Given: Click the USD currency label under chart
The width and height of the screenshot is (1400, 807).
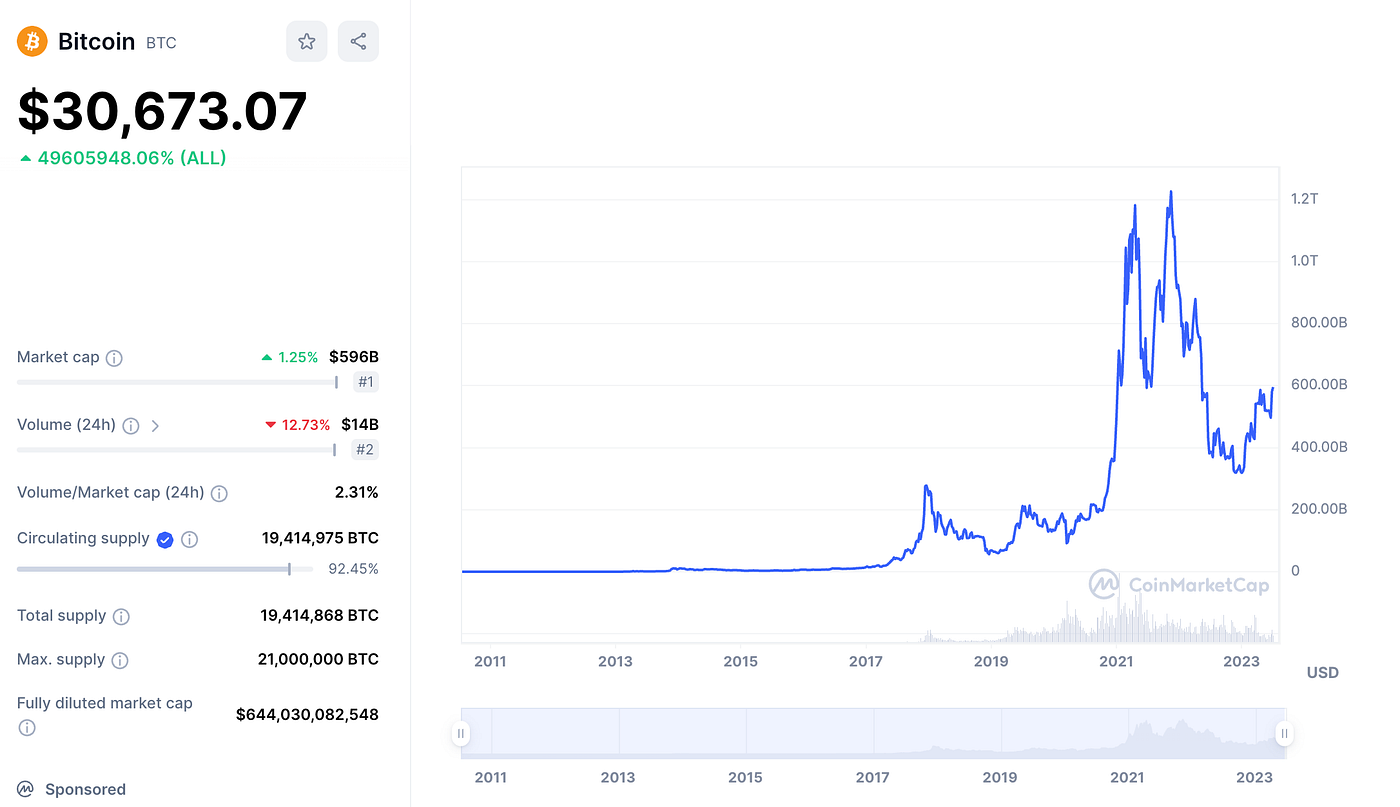Looking at the screenshot, I should click(x=1323, y=673).
